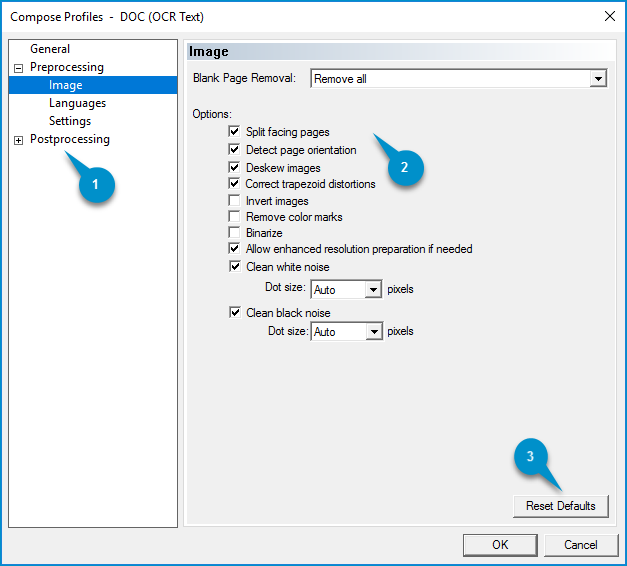627x566 pixels.
Task: Select the Image tree item
Action: [x=66, y=85]
